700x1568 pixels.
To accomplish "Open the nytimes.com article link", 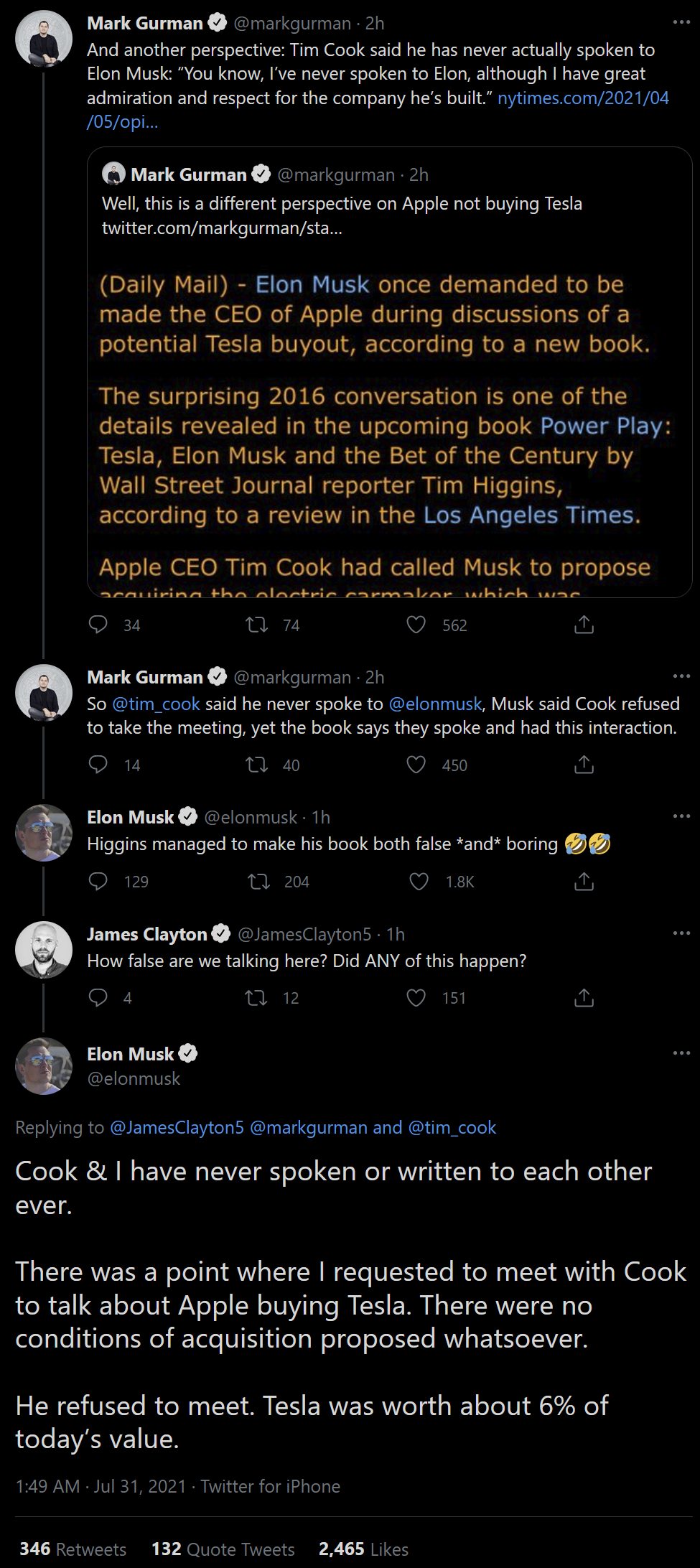I will point(583,98).
